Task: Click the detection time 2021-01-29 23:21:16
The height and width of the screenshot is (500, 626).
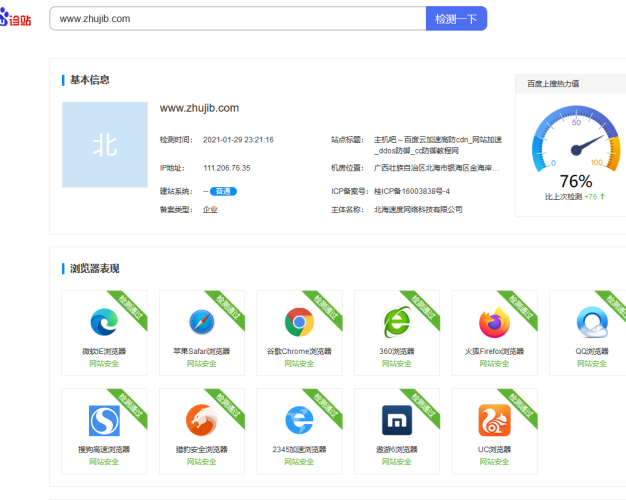Action: pos(238,140)
